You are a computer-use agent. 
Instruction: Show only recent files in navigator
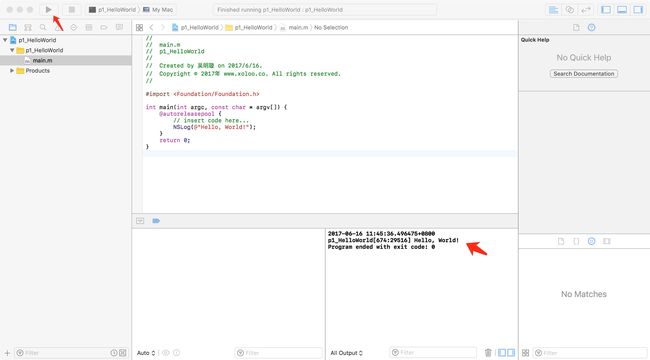coord(114,353)
